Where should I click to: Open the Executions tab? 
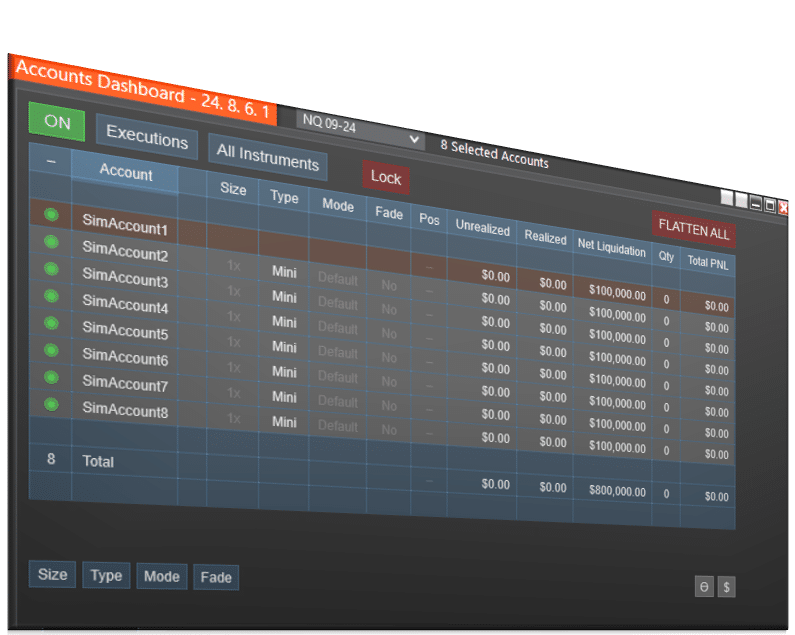pyautogui.click(x=147, y=137)
